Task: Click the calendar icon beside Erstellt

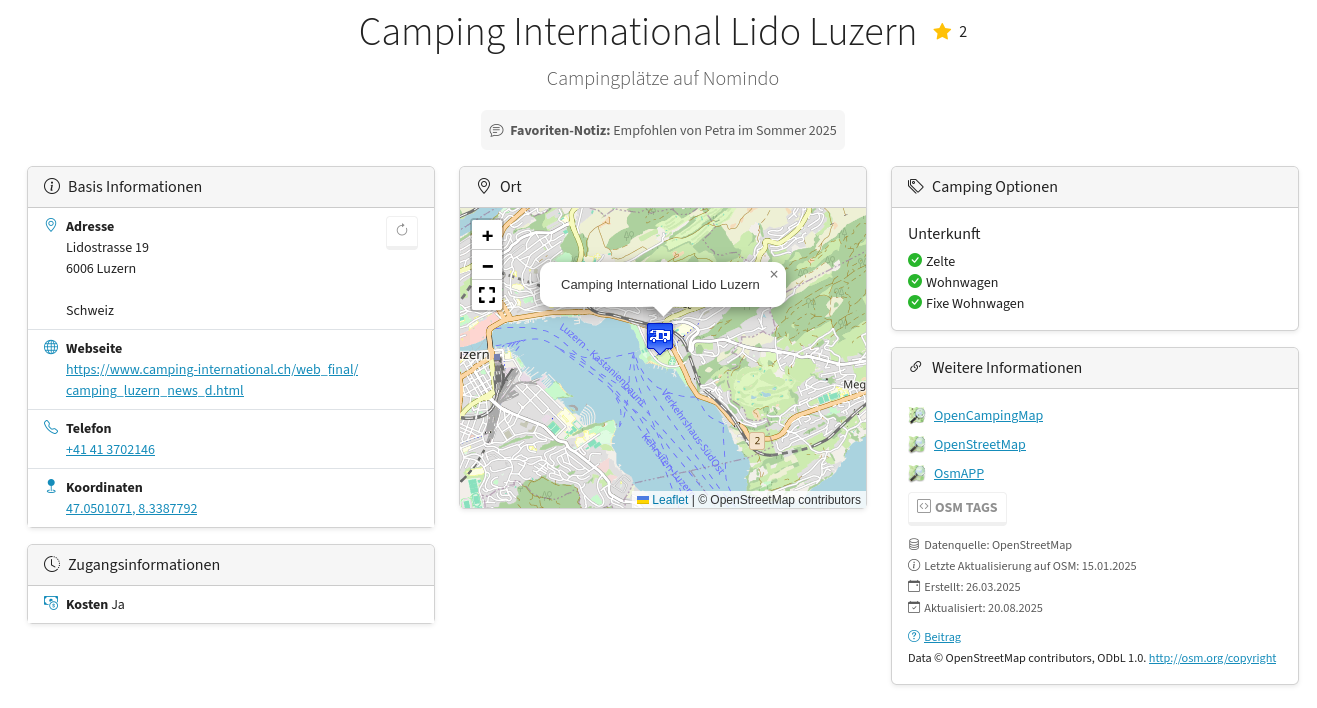Action: [x=913, y=586]
